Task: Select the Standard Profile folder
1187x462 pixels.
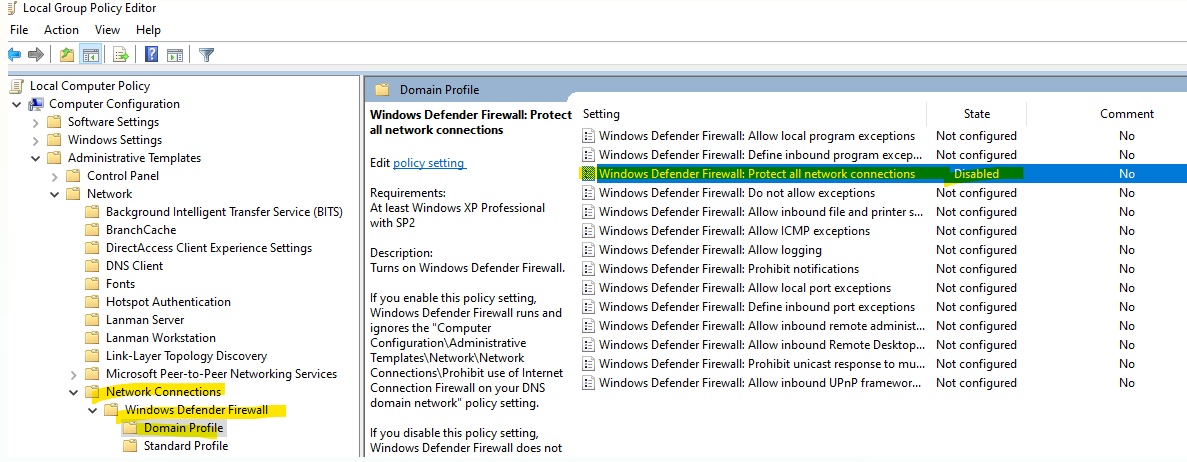Action: pos(186,446)
